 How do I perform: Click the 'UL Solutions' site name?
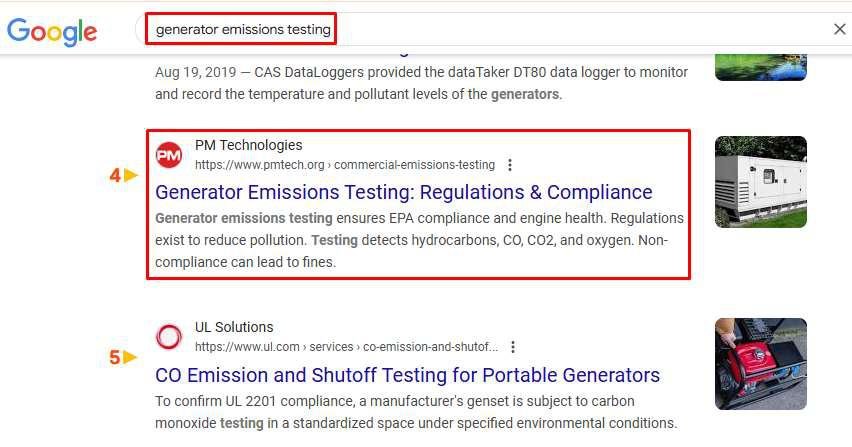click(234, 327)
